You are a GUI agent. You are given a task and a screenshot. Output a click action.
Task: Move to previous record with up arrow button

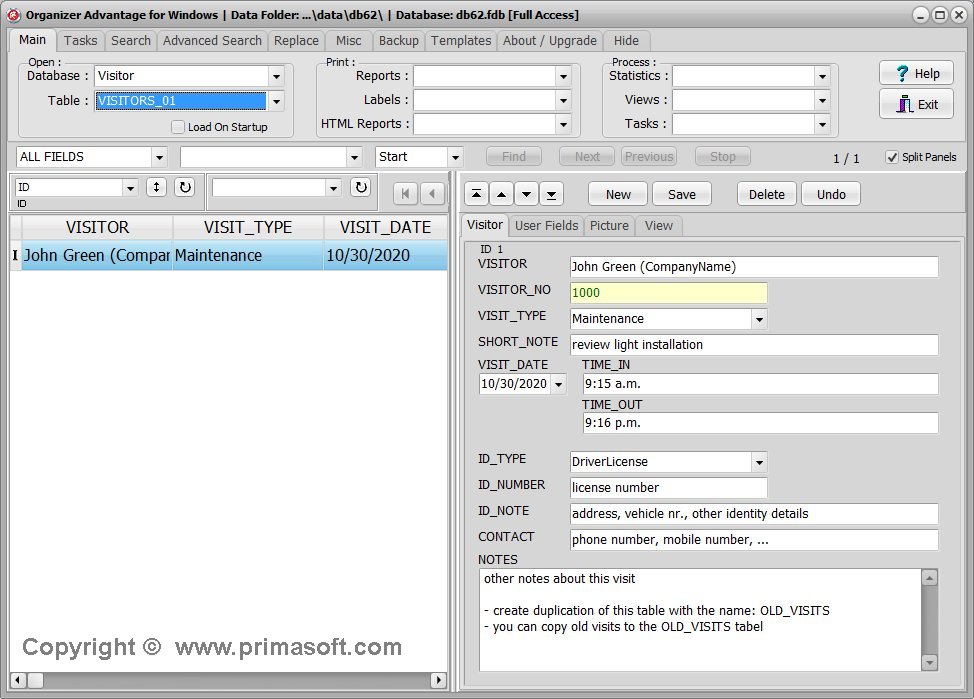(x=501, y=194)
